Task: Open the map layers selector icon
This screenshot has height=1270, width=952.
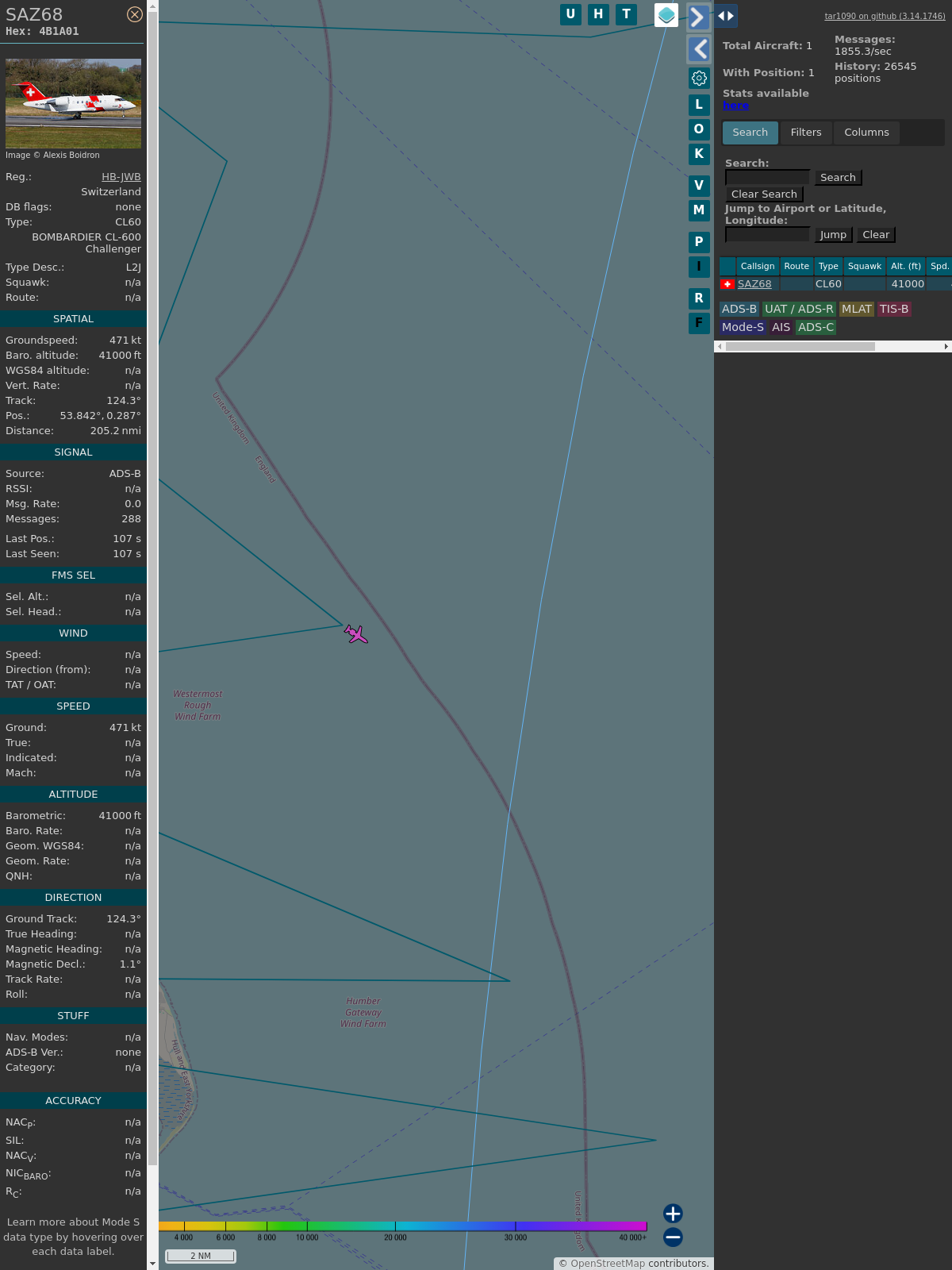Action: click(666, 14)
